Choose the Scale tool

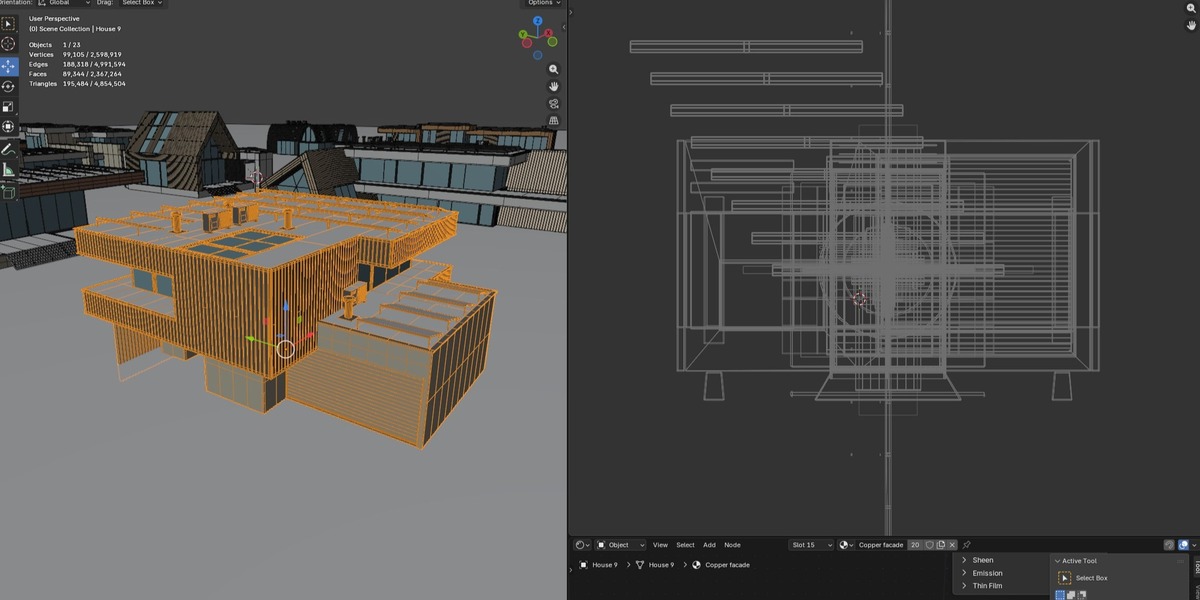(8, 106)
